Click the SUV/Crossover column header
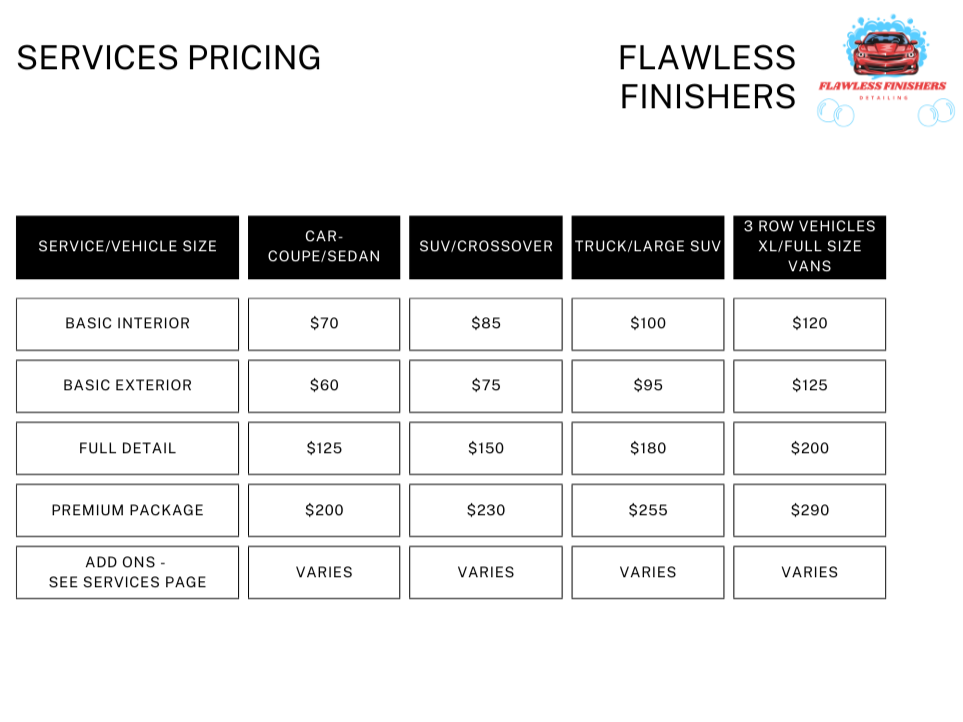 click(486, 247)
